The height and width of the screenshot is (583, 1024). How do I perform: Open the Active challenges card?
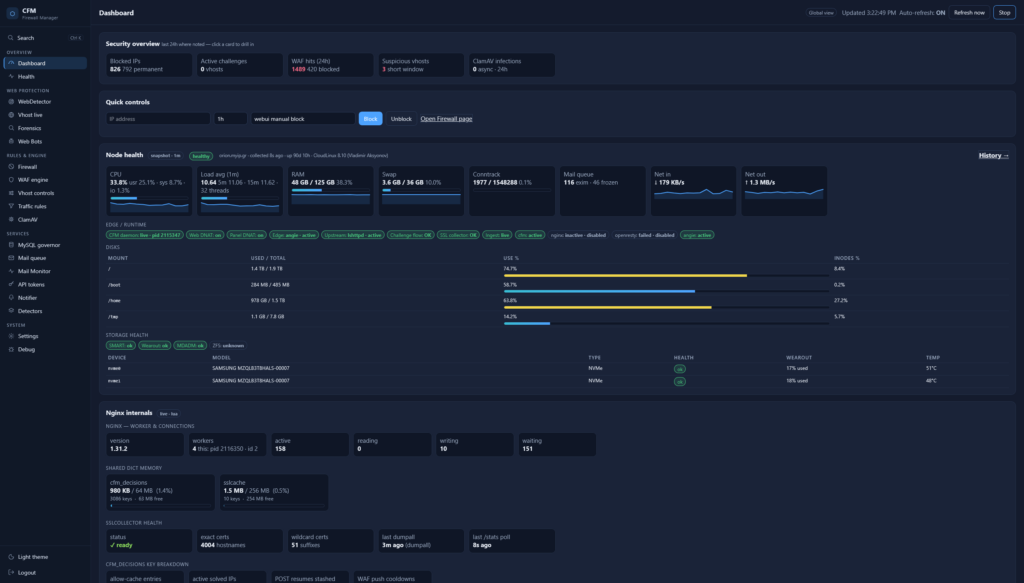coord(240,65)
